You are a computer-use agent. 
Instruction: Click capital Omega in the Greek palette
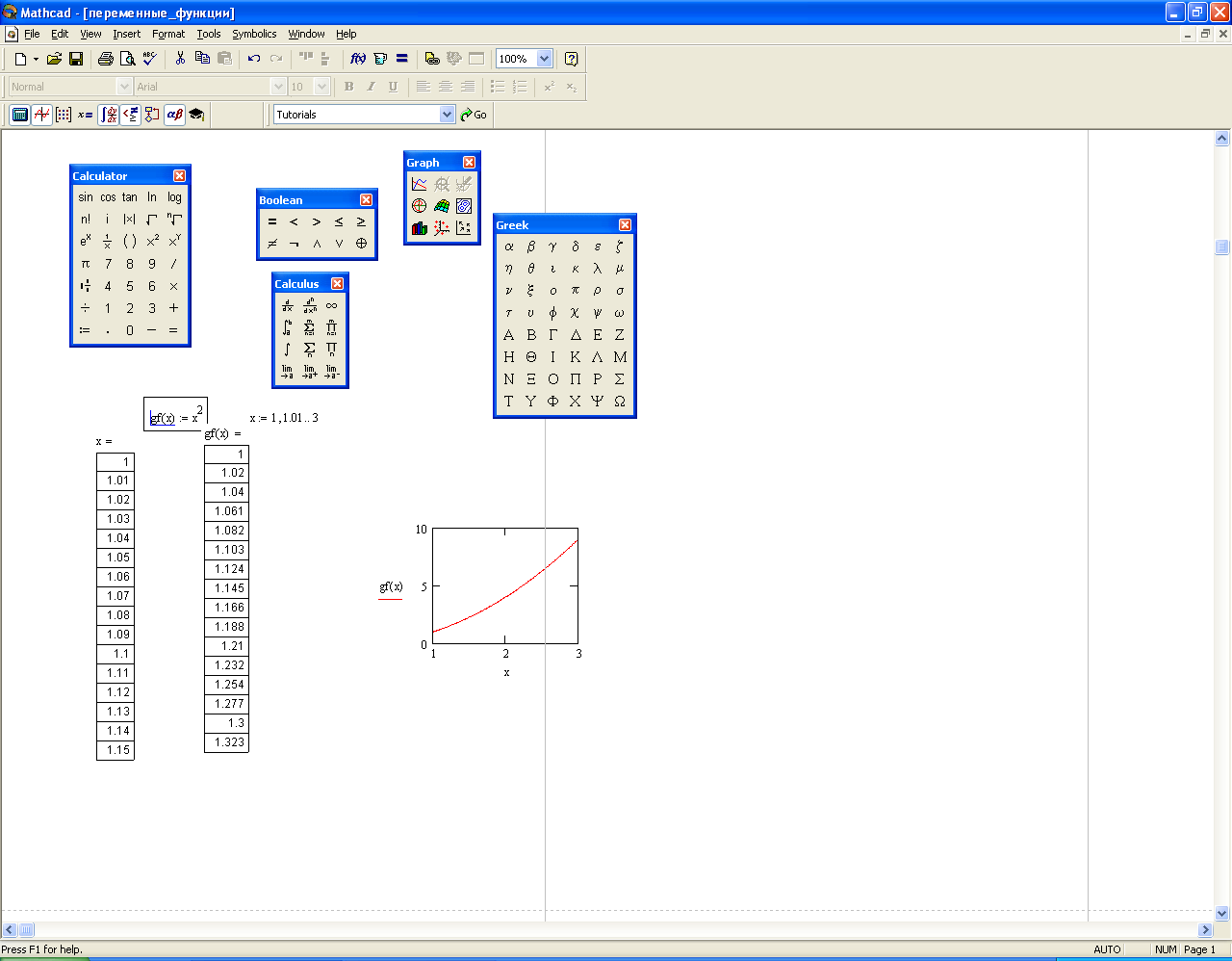(620, 402)
